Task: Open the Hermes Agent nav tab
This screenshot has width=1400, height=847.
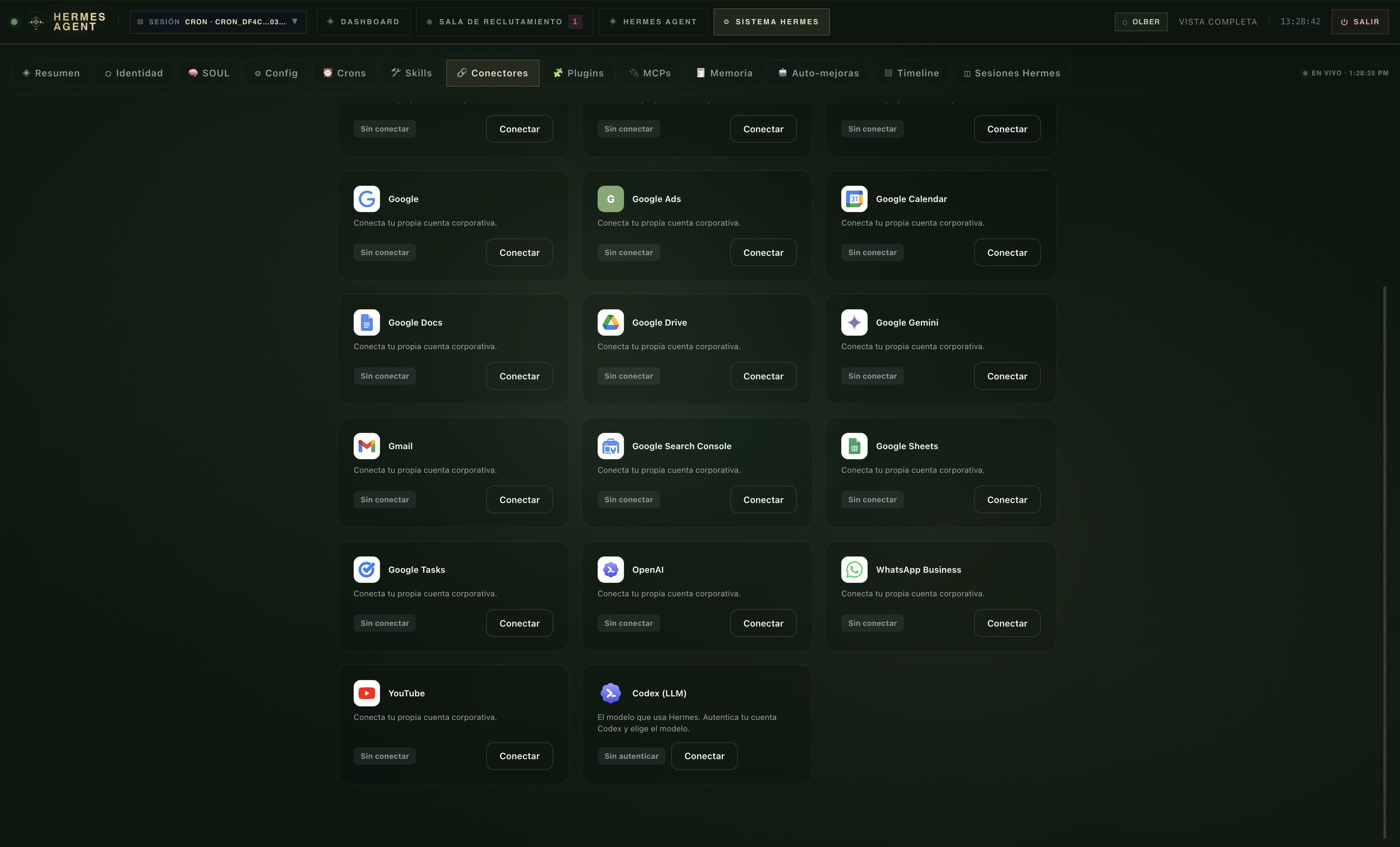Action: (x=653, y=22)
